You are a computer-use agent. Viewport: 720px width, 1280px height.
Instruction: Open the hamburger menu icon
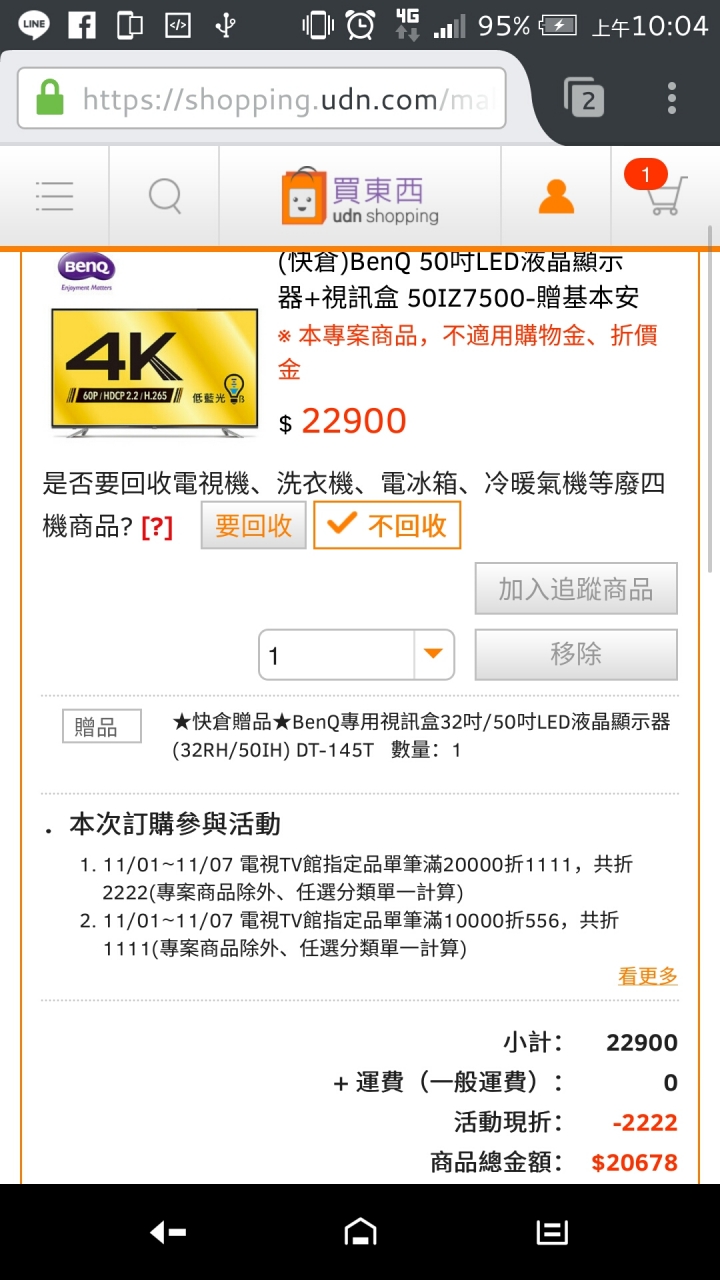(x=54, y=196)
